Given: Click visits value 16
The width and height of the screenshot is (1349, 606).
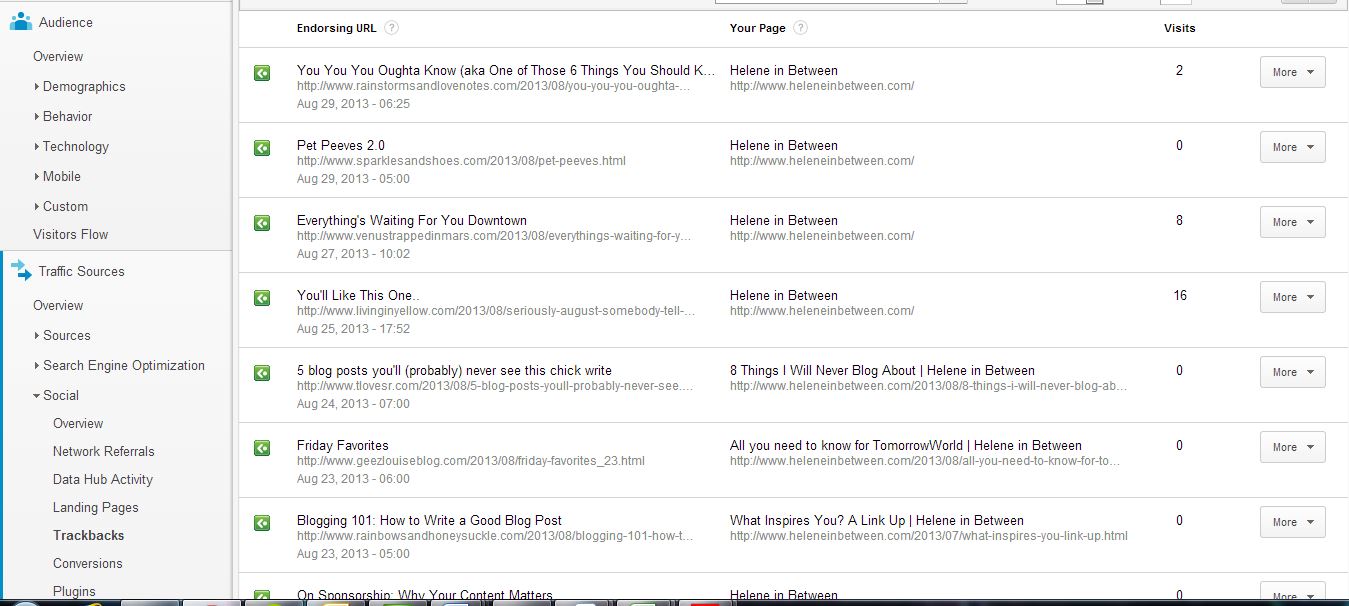Looking at the screenshot, I should (x=1180, y=296).
